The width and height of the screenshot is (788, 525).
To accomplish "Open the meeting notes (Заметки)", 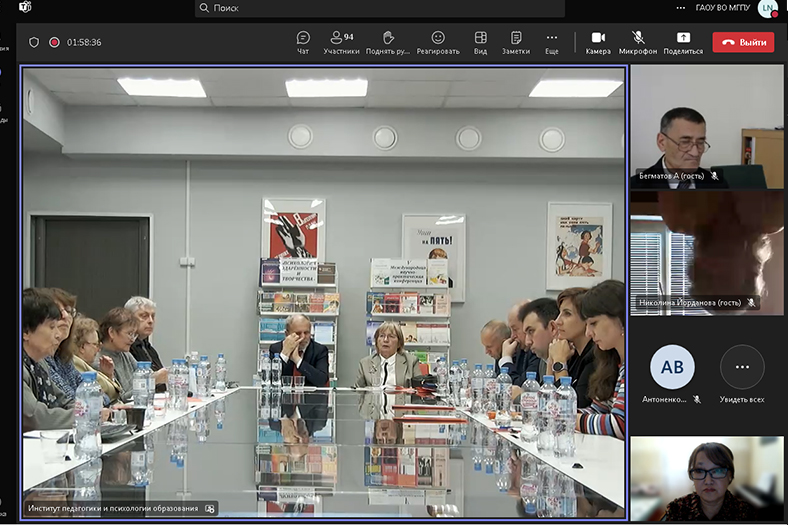I will tap(516, 41).
